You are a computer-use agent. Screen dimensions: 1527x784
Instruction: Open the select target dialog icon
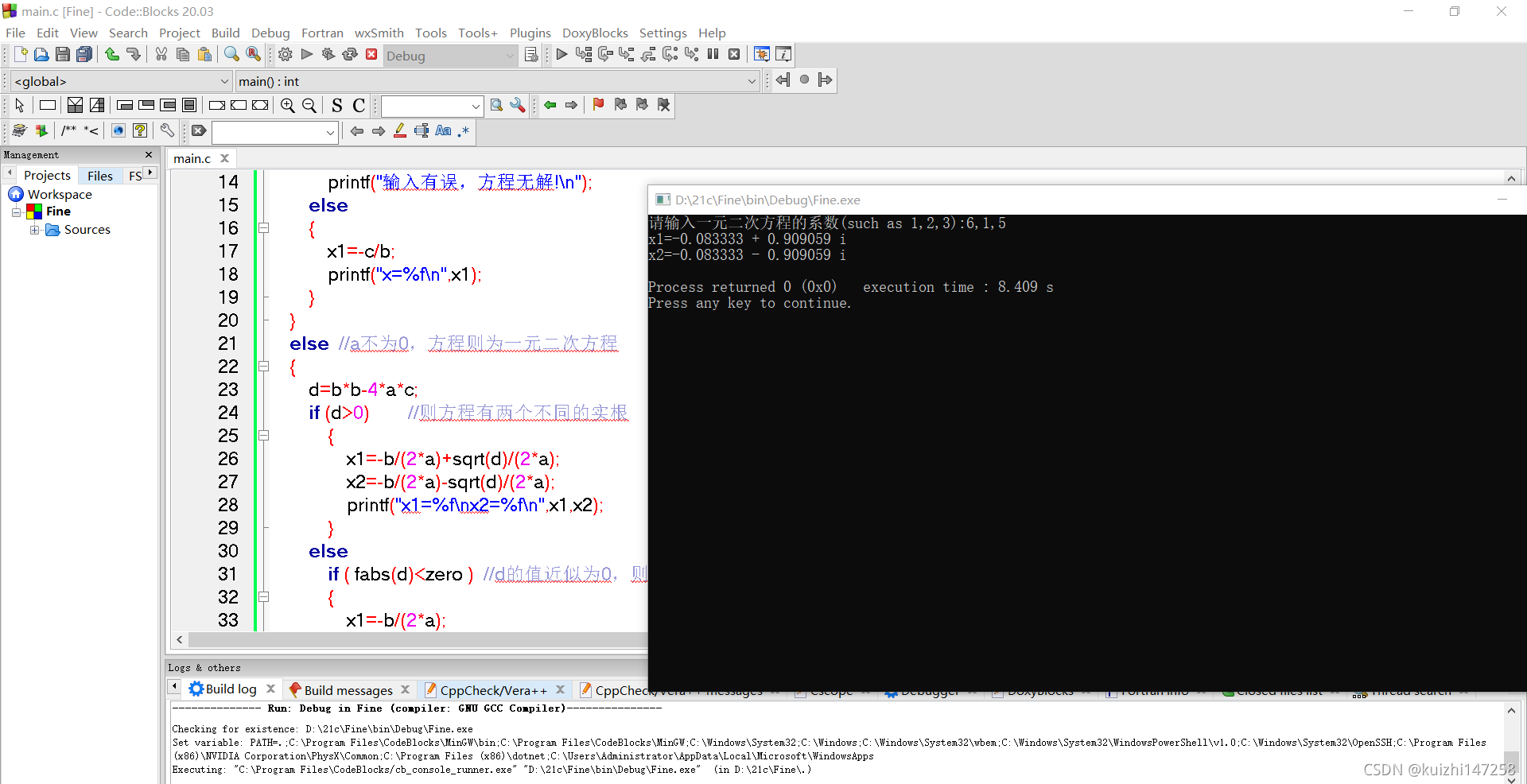coord(531,55)
